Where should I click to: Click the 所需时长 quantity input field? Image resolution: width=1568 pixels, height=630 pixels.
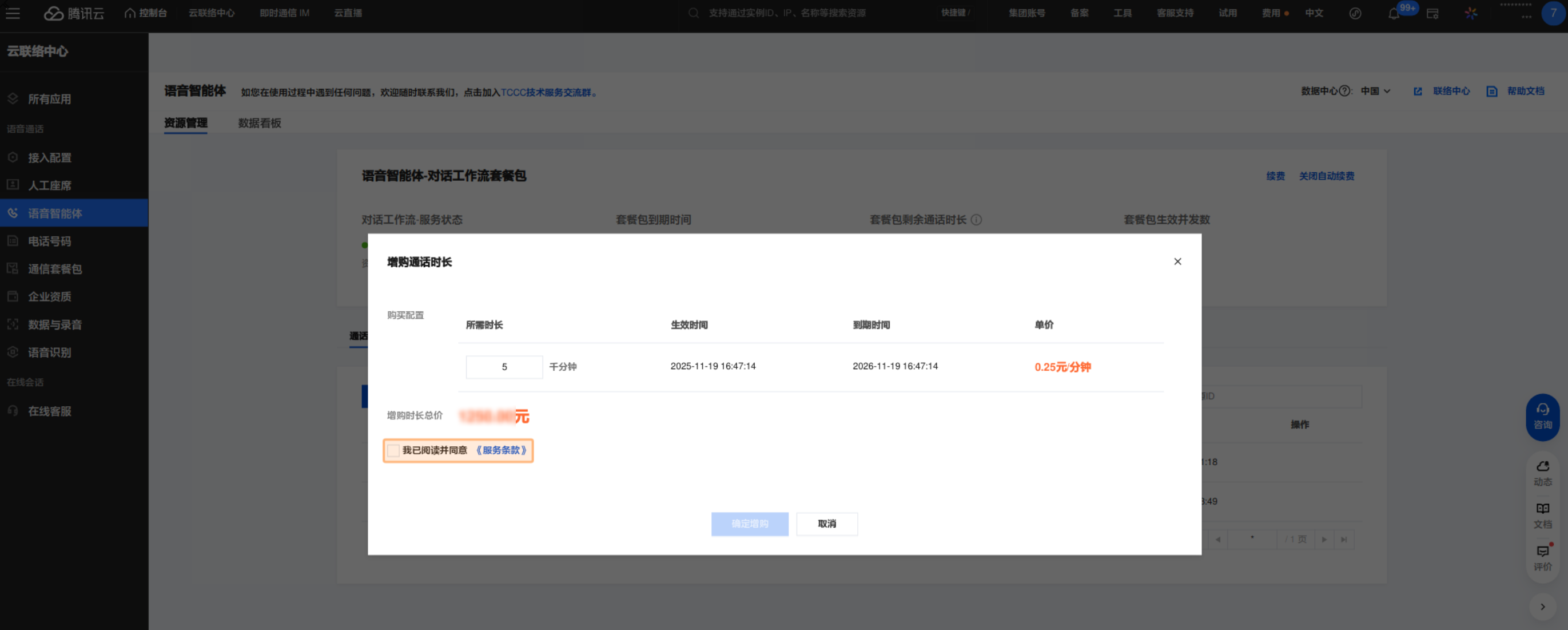(x=504, y=367)
